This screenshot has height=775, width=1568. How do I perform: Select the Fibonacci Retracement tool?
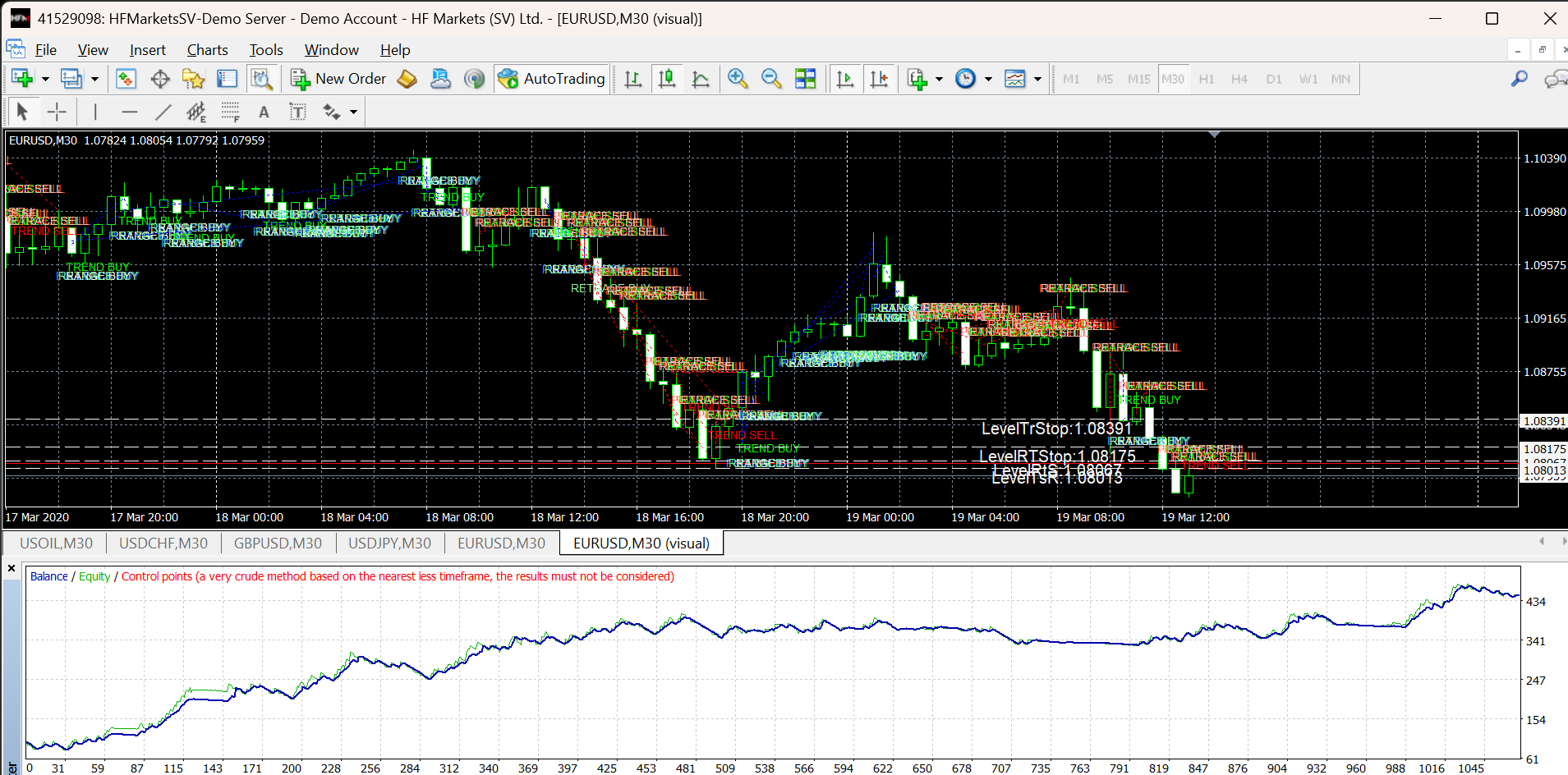(x=230, y=112)
